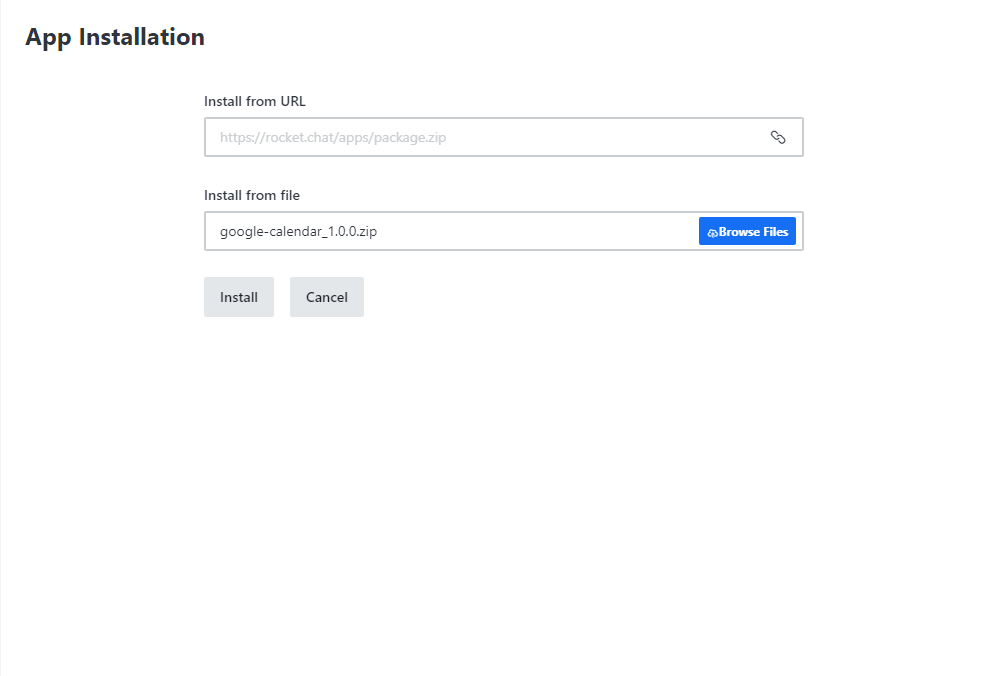Click the 'Install from file' label
This screenshot has height=676, width=996.
coord(252,195)
